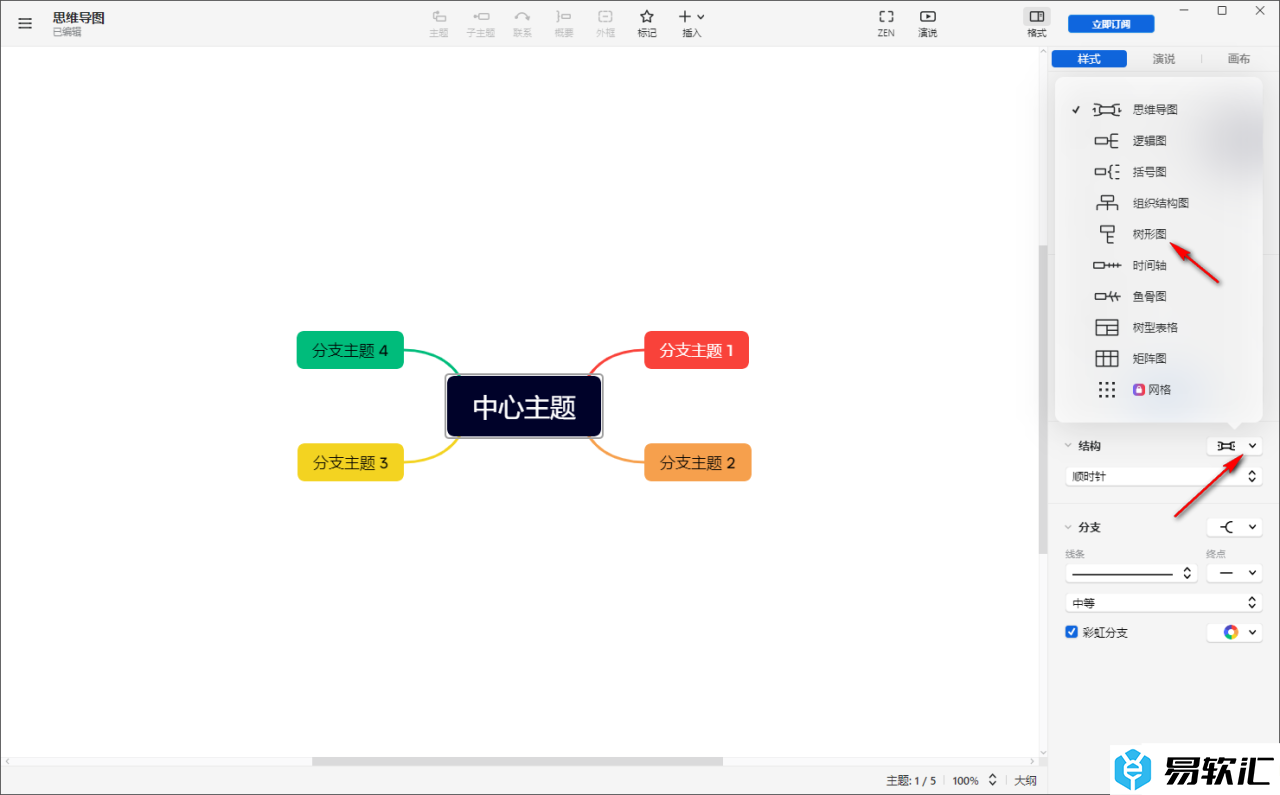Screen dimensions: 1280x795
Task: Select the 分支主题 2 node
Action: click(698, 462)
